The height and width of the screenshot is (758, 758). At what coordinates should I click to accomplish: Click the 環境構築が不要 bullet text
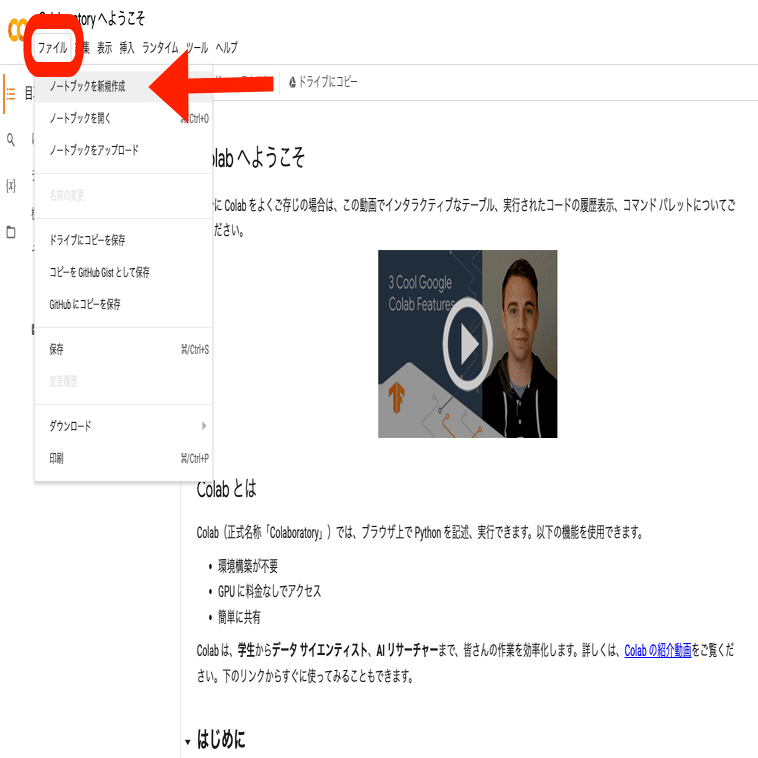pyautogui.click(x=248, y=566)
